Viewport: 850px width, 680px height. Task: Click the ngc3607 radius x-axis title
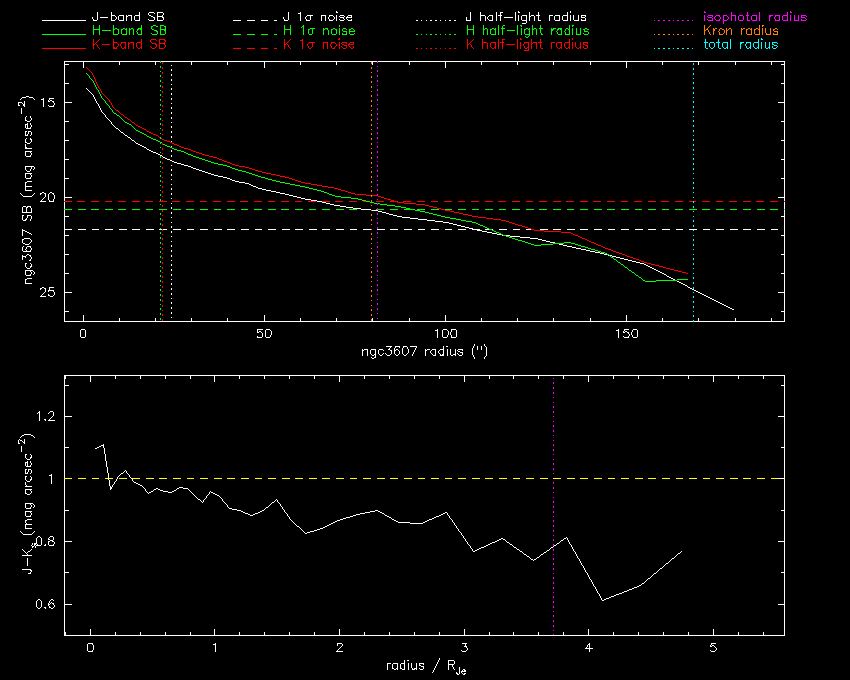click(424, 353)
